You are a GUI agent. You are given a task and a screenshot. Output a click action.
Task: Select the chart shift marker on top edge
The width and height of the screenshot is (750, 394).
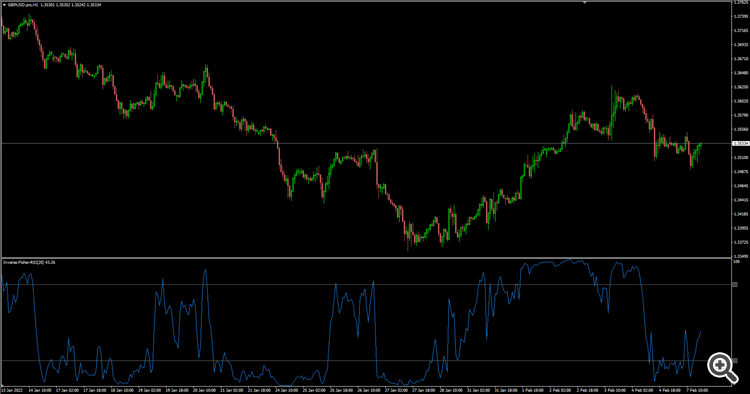coord(584,2)
